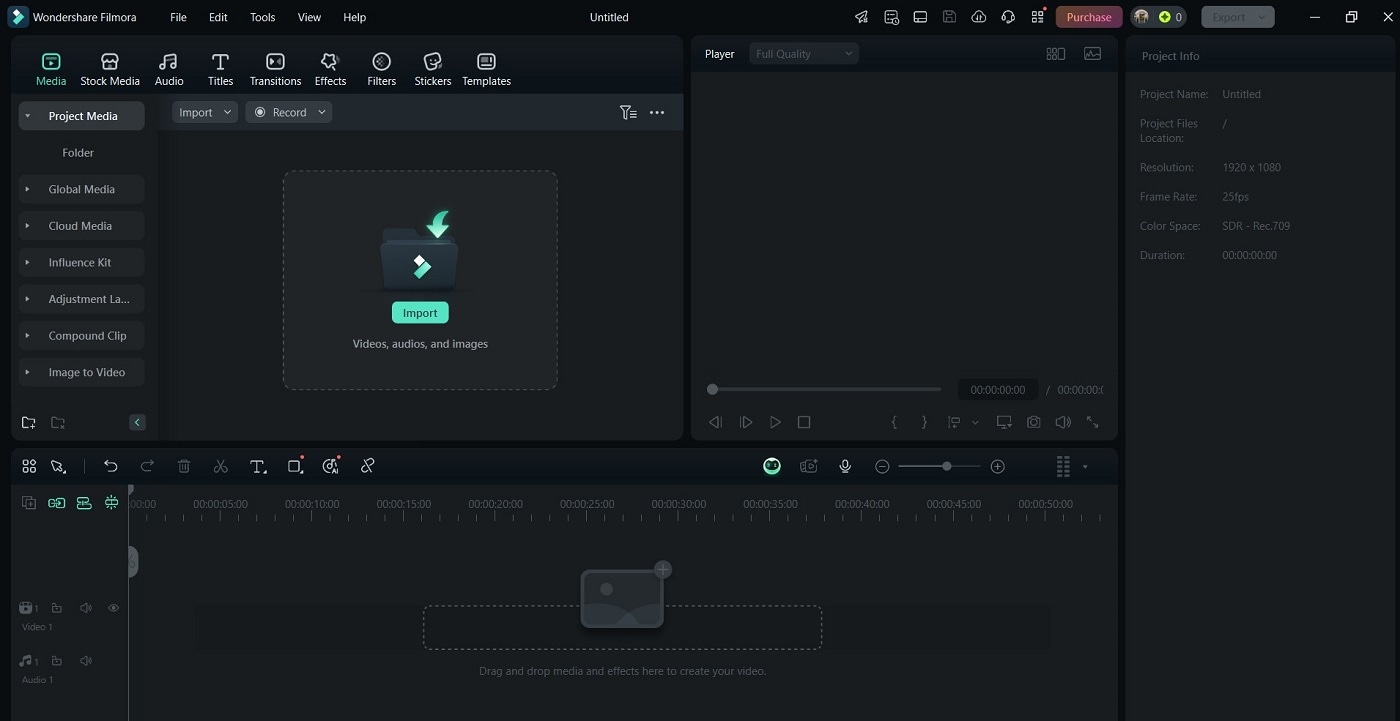Expand the Cloud Media section
Screen dimensions: 1400x721
(27, 226)
